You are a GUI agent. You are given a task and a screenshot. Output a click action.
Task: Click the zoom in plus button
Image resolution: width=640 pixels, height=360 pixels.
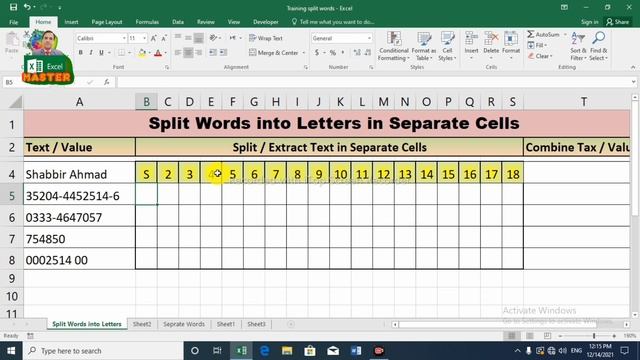[x=614, y=336]
